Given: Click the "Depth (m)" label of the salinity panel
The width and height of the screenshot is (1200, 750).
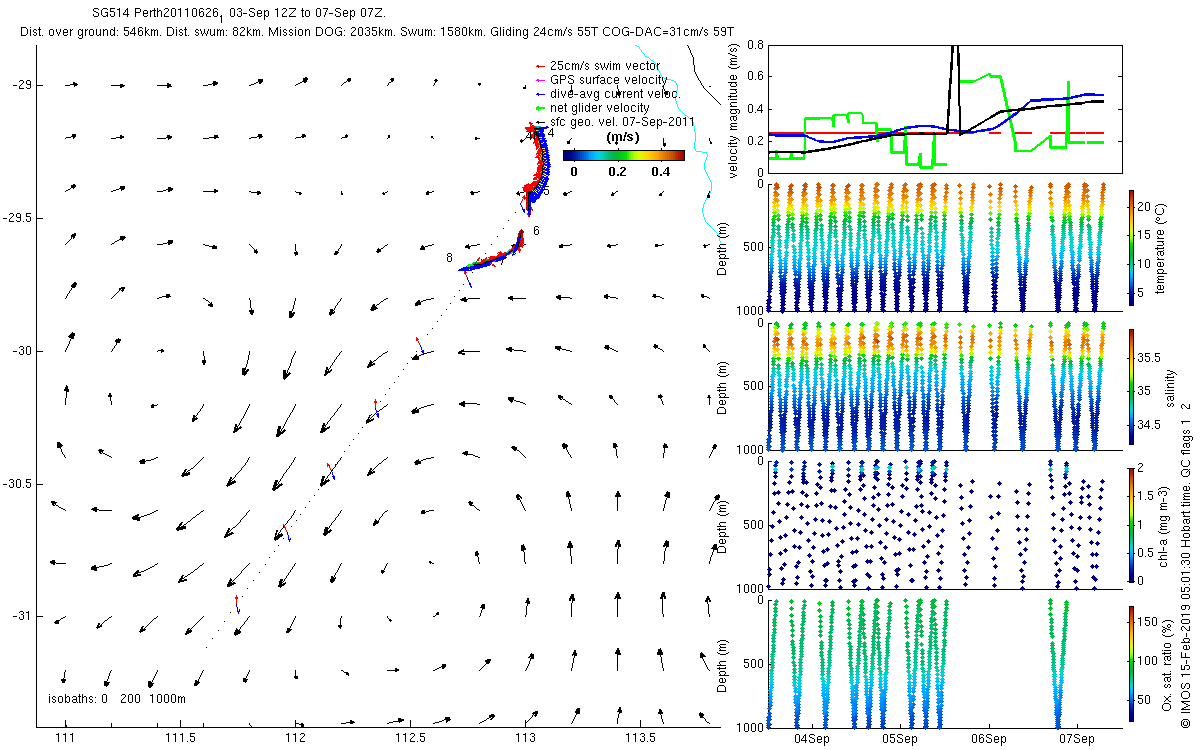Looking at the screenshot, I should [724, 387].
